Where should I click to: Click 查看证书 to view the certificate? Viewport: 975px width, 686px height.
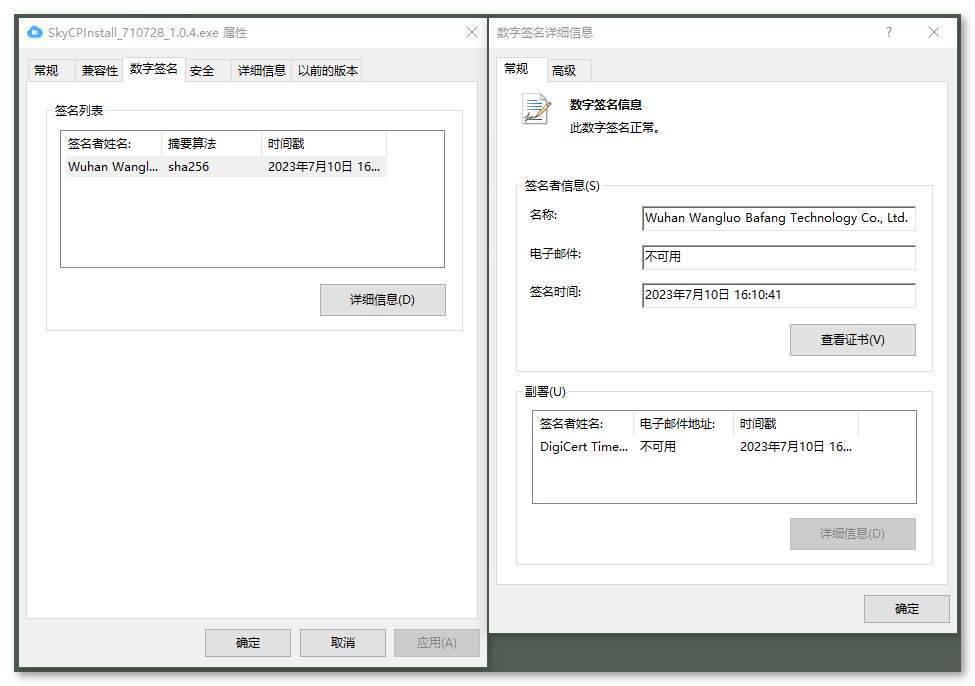click(x=852, y=340)
